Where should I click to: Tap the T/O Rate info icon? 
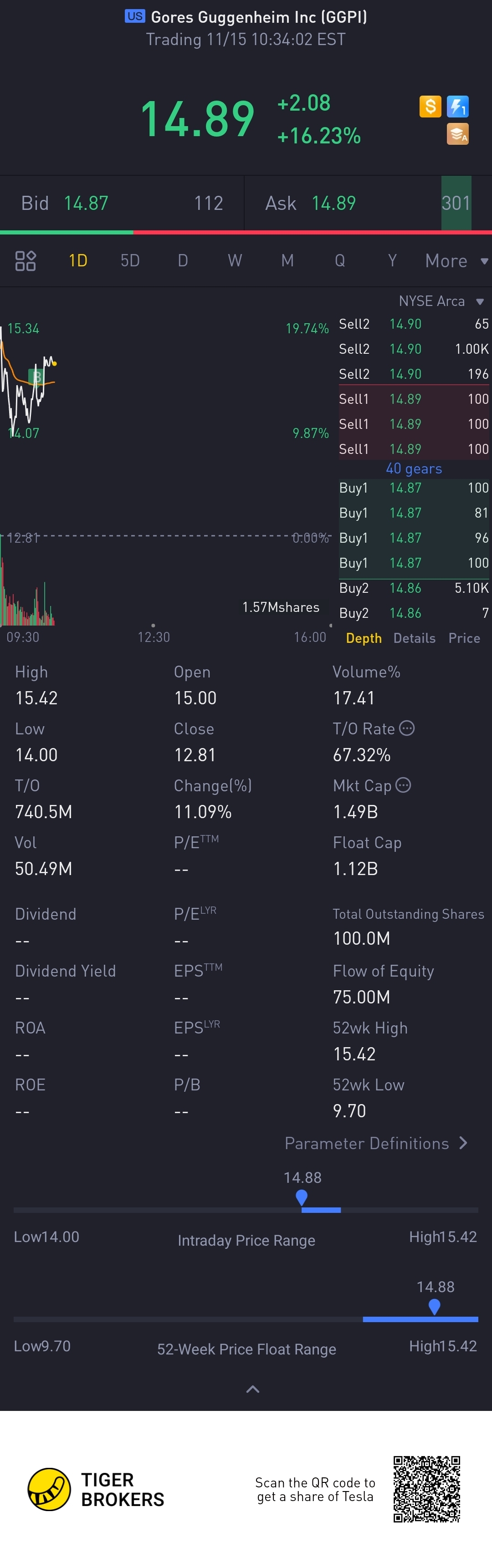coord(407,728)
